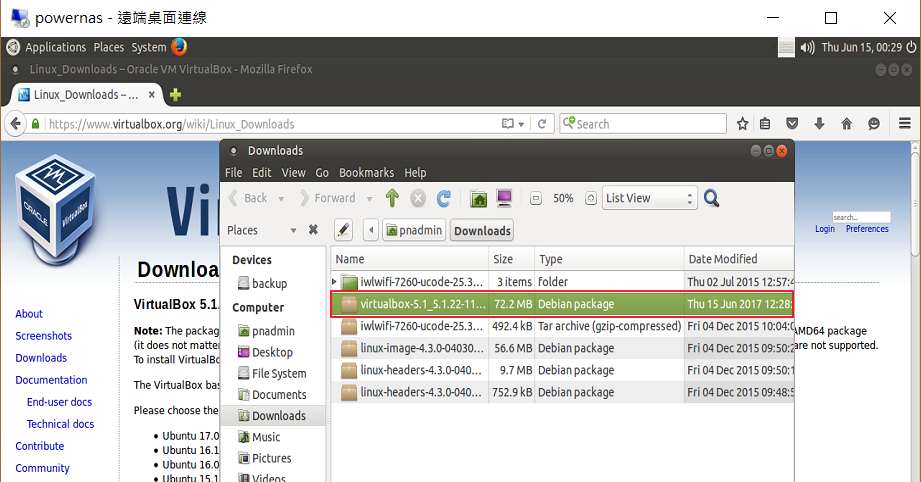Close the Places side pane
Screen dimensions: 921x482
coord(313,230)
